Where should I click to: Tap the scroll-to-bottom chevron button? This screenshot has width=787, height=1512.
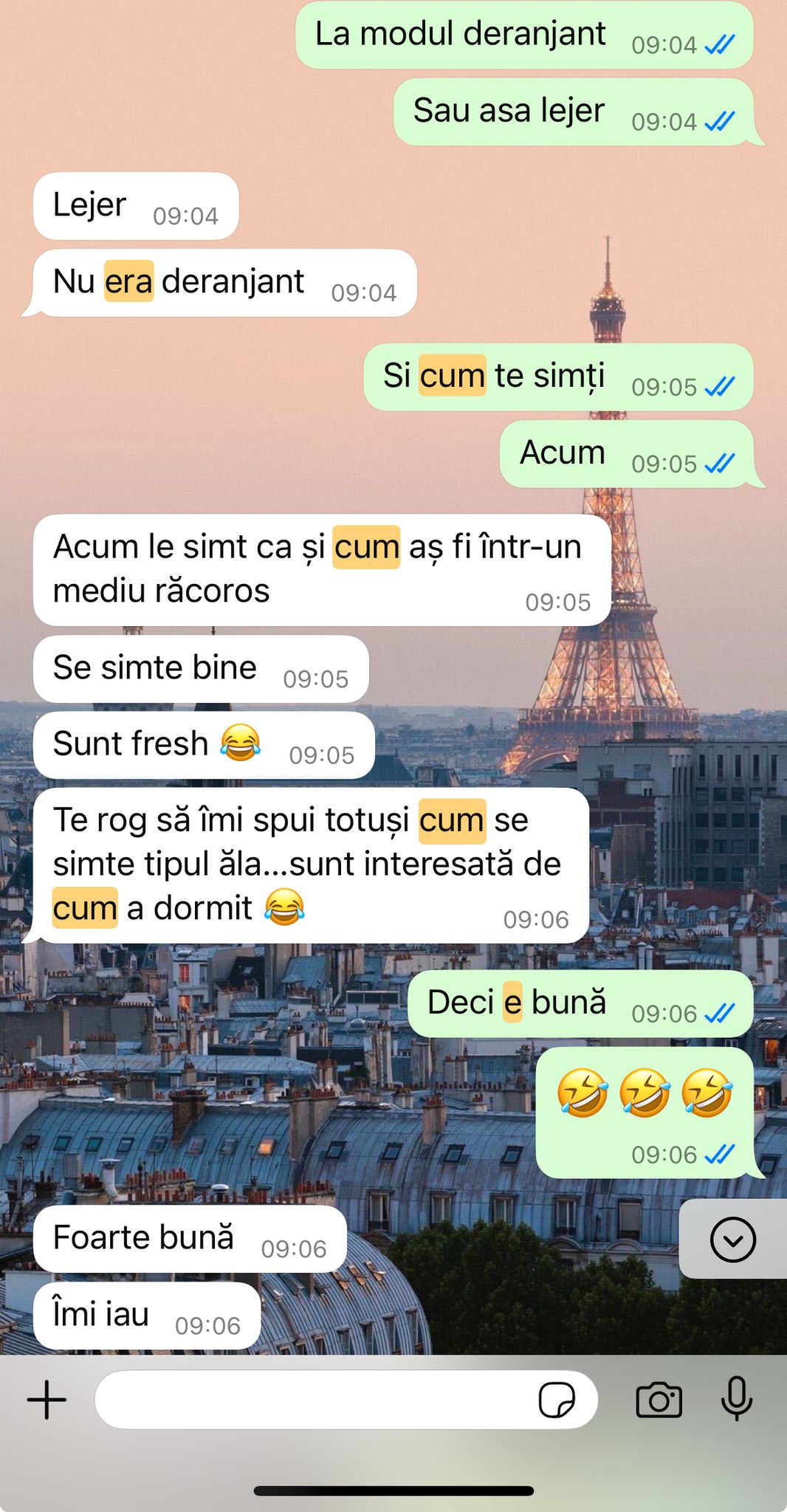[x=733, y=1240]
